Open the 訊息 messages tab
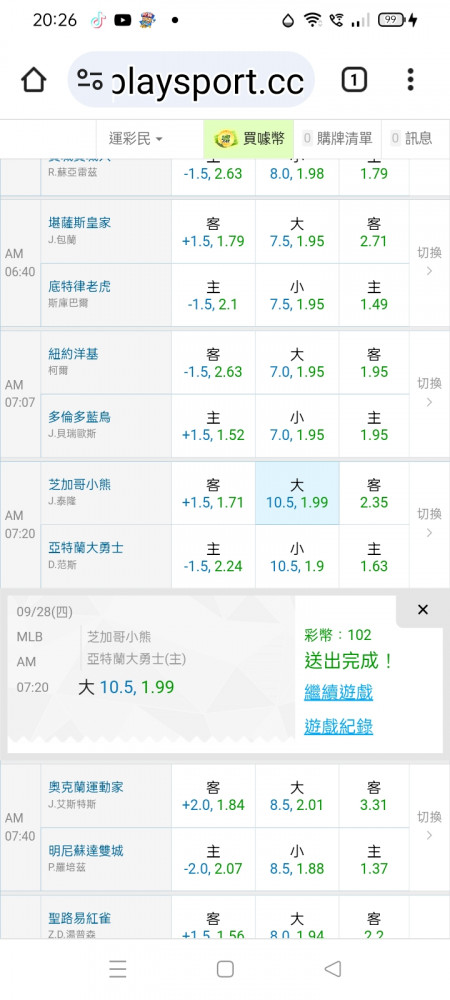Screen dimensions: 450x1000 click(x=412, y=138)
